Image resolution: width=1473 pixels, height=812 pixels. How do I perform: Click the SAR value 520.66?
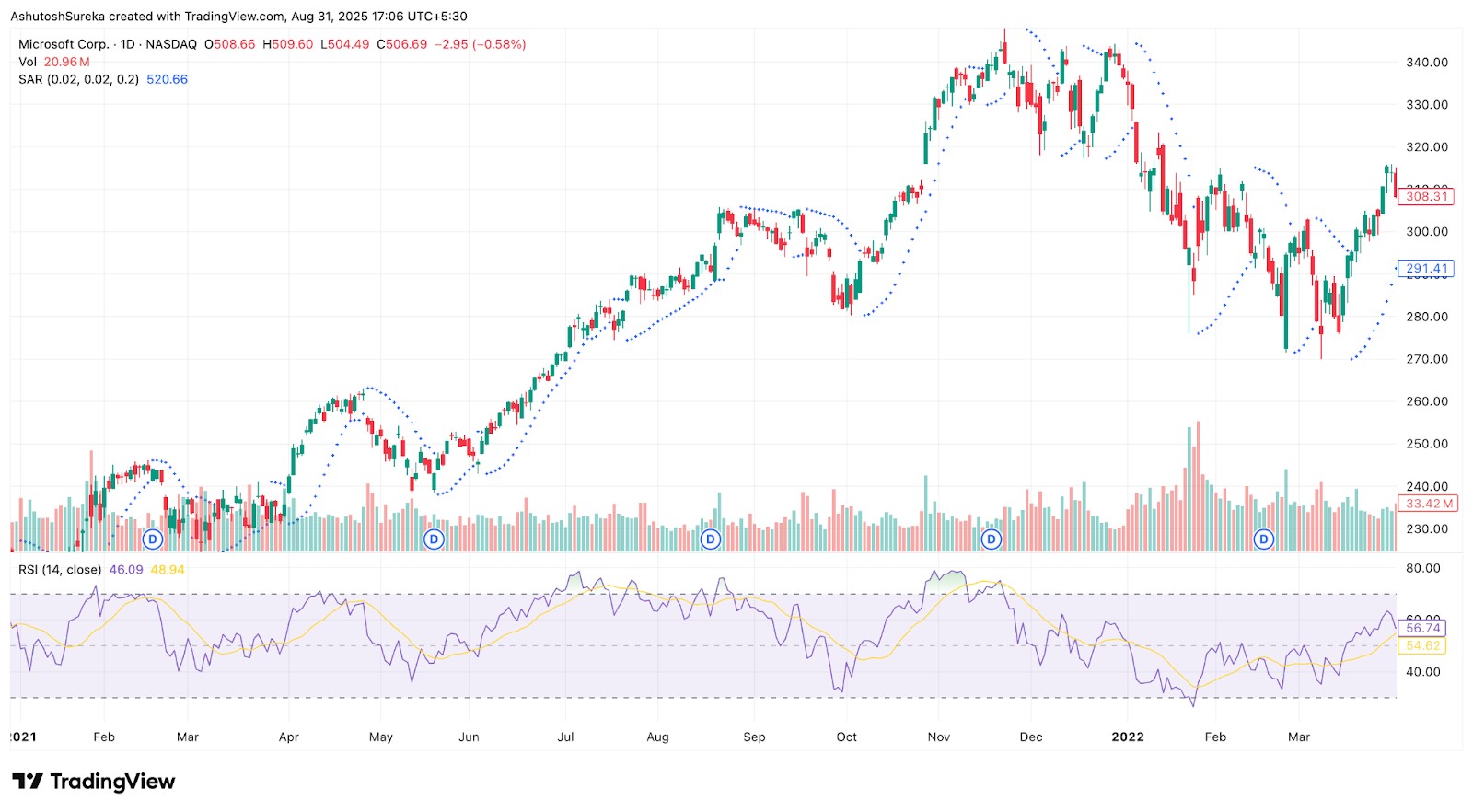[x=167, y=79]
